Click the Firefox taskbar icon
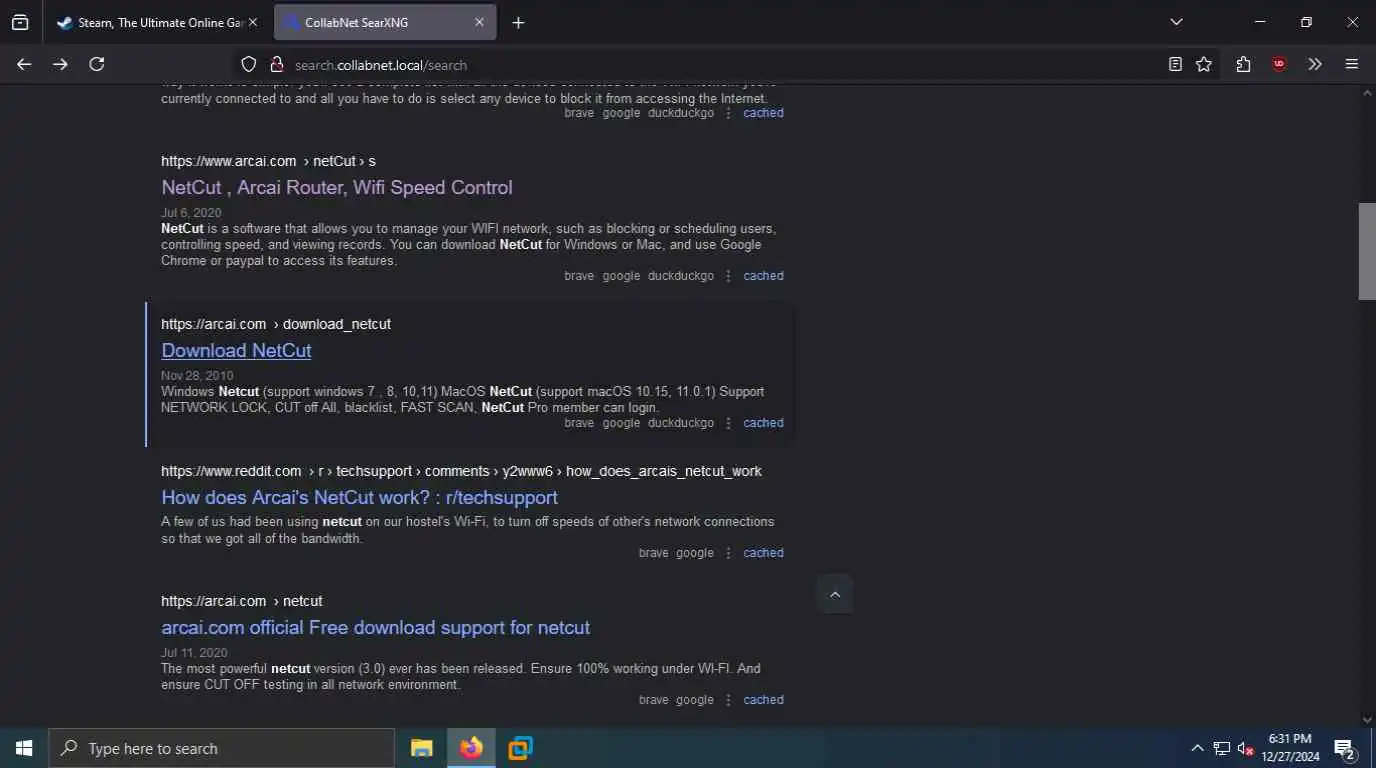Viewport: 1376px width, 768px height. click(471, 748)
